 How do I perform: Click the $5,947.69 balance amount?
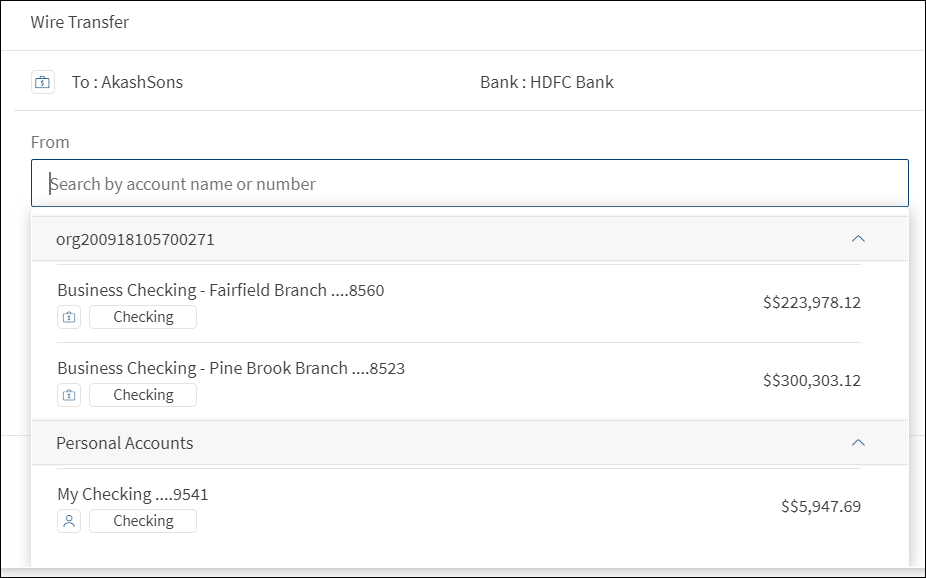point(820,507)
